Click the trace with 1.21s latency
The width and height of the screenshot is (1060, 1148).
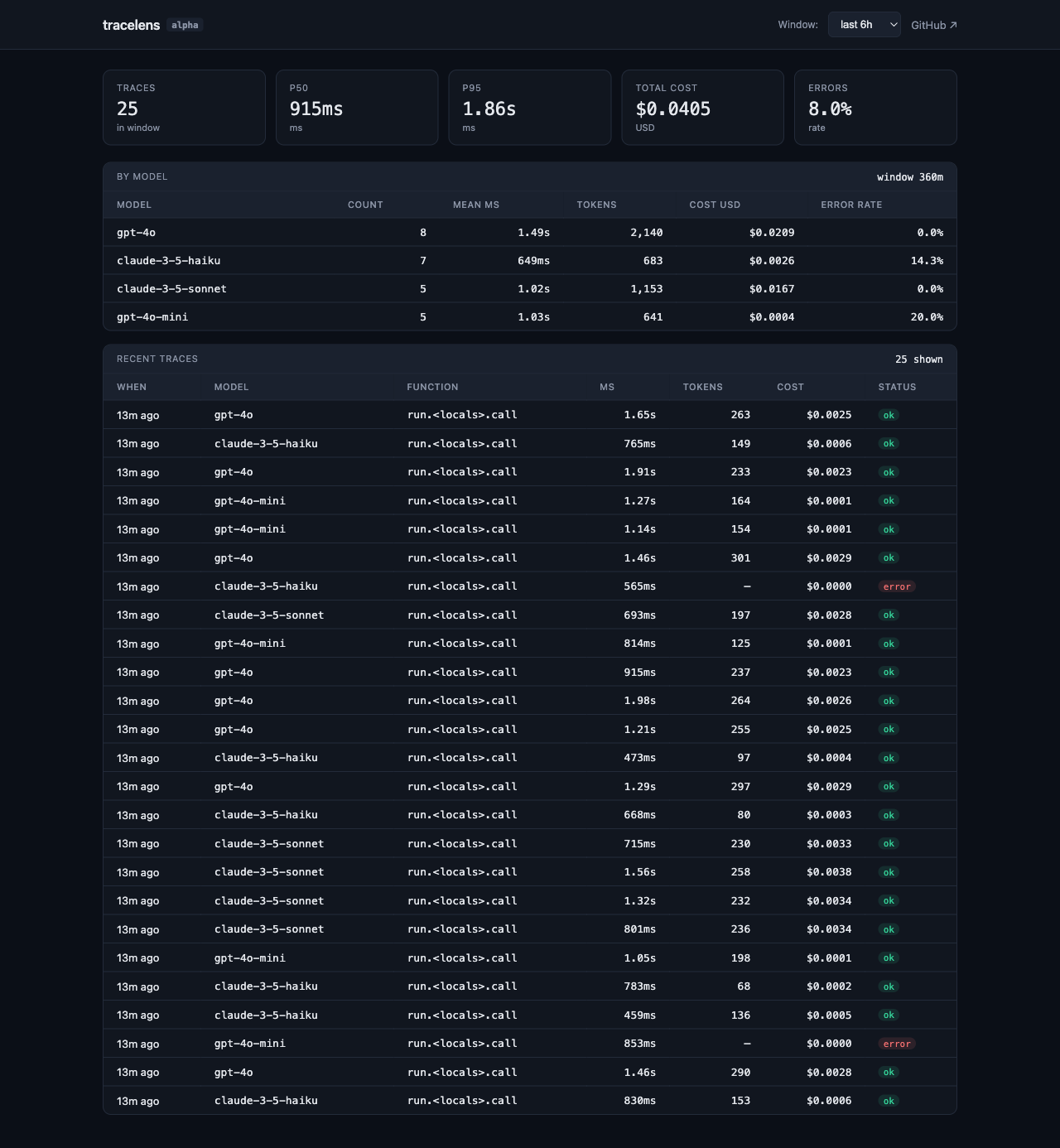click(x=530, y=730)
